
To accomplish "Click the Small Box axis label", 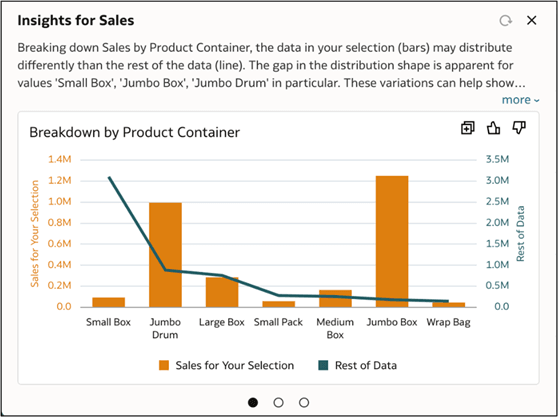I will coord(109,322).
